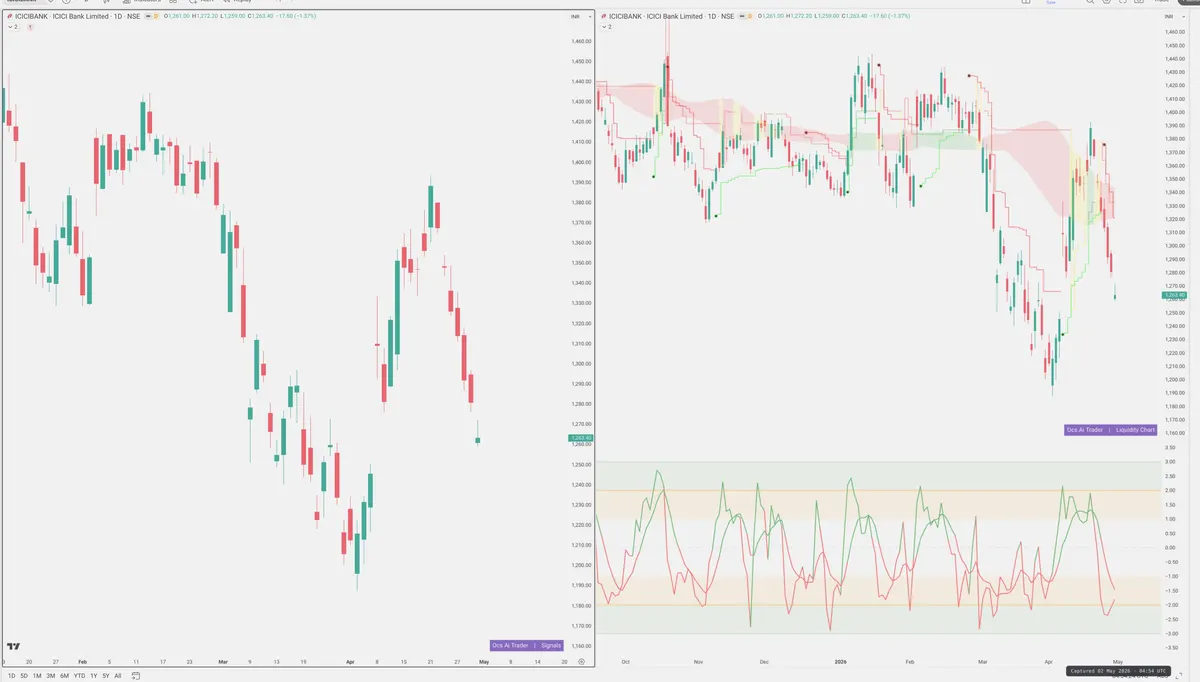Click Oct on the right chart time axis
This screenshot has width=1200, height=682.
coord(625,662)
